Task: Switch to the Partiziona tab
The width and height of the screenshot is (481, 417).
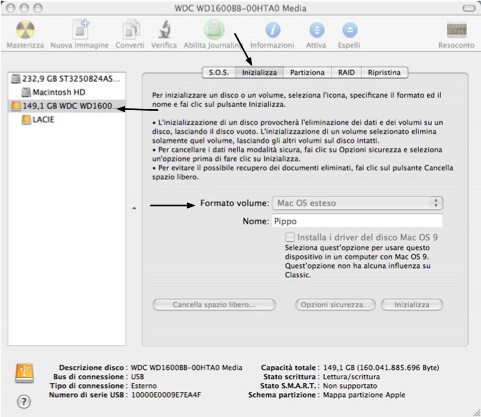Action: click(x=307, y=72)
